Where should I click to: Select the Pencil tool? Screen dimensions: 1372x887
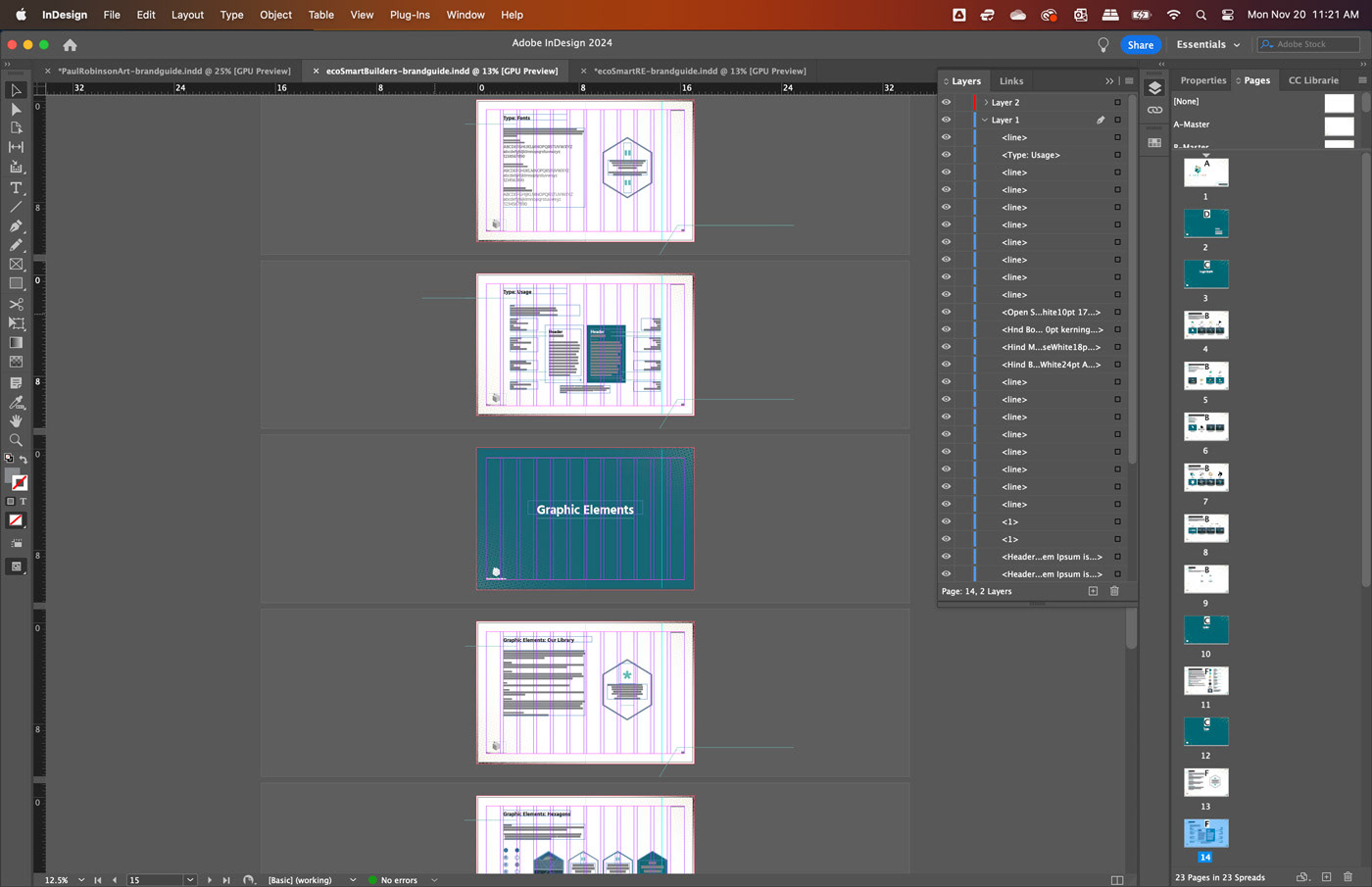[16, 245]
